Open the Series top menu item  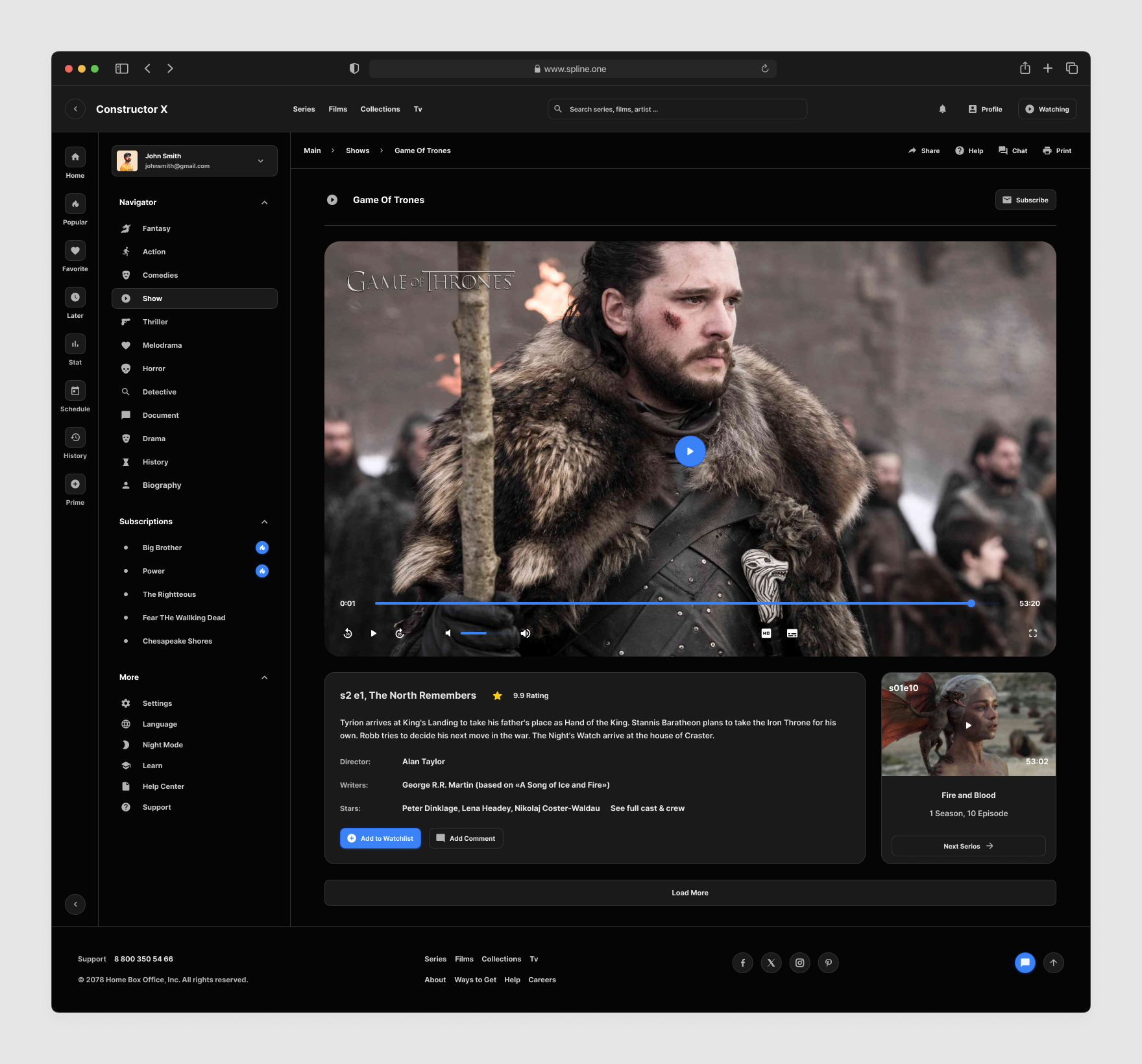click(304, 109)
